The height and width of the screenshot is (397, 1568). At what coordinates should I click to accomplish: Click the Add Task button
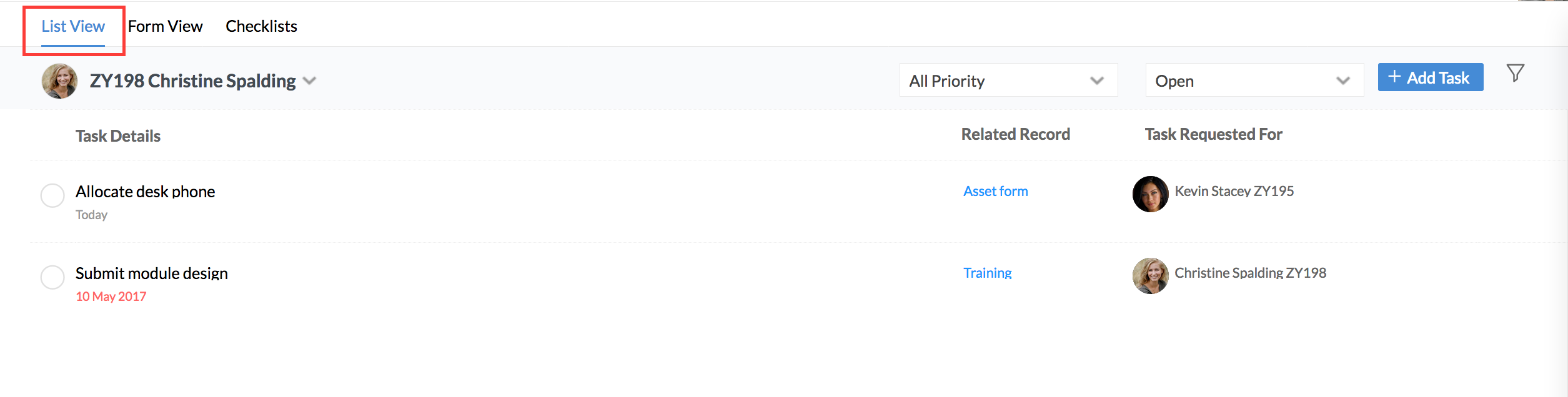pyautogui.click(x=1431, y=77)
